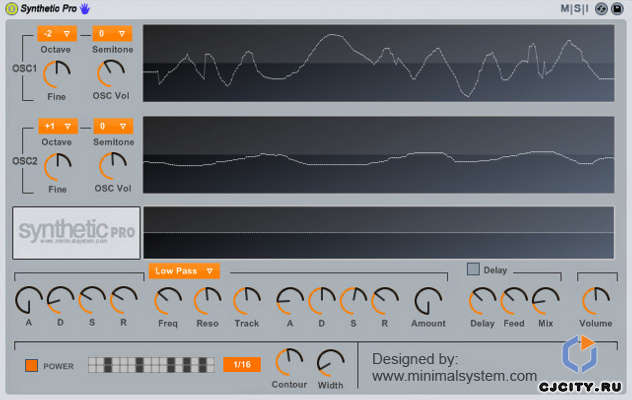Open the OSC1 Semitone dropdown
This screenshot has width=632, height=400.
tap(112, 33)
